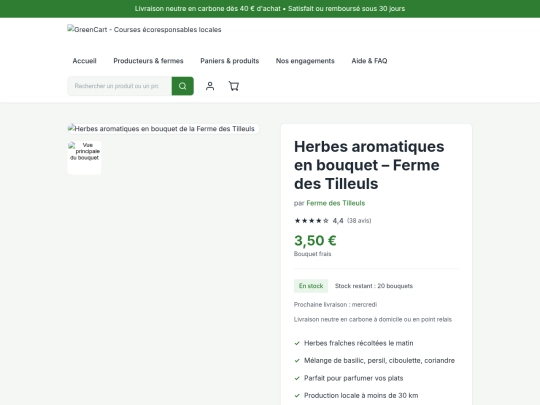Click the top Livraison neutre en carbone banner
540x405 pixels.
point(270,9)
